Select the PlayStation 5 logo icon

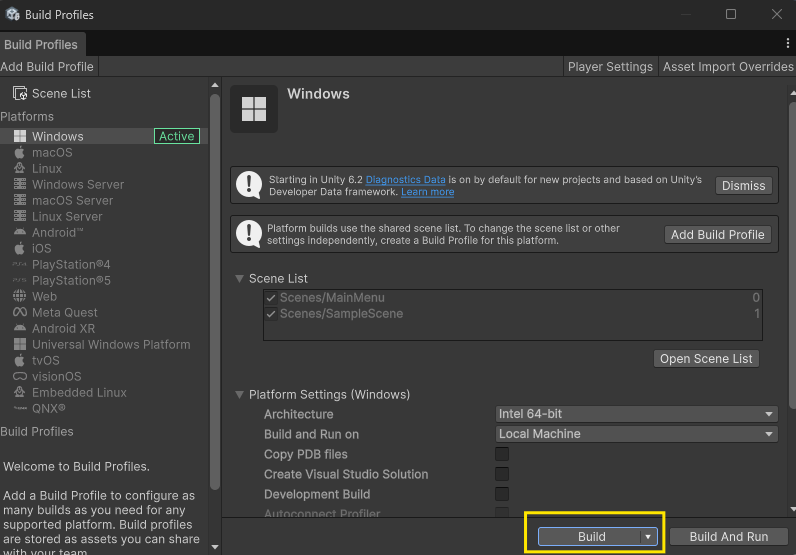(20, 280)
